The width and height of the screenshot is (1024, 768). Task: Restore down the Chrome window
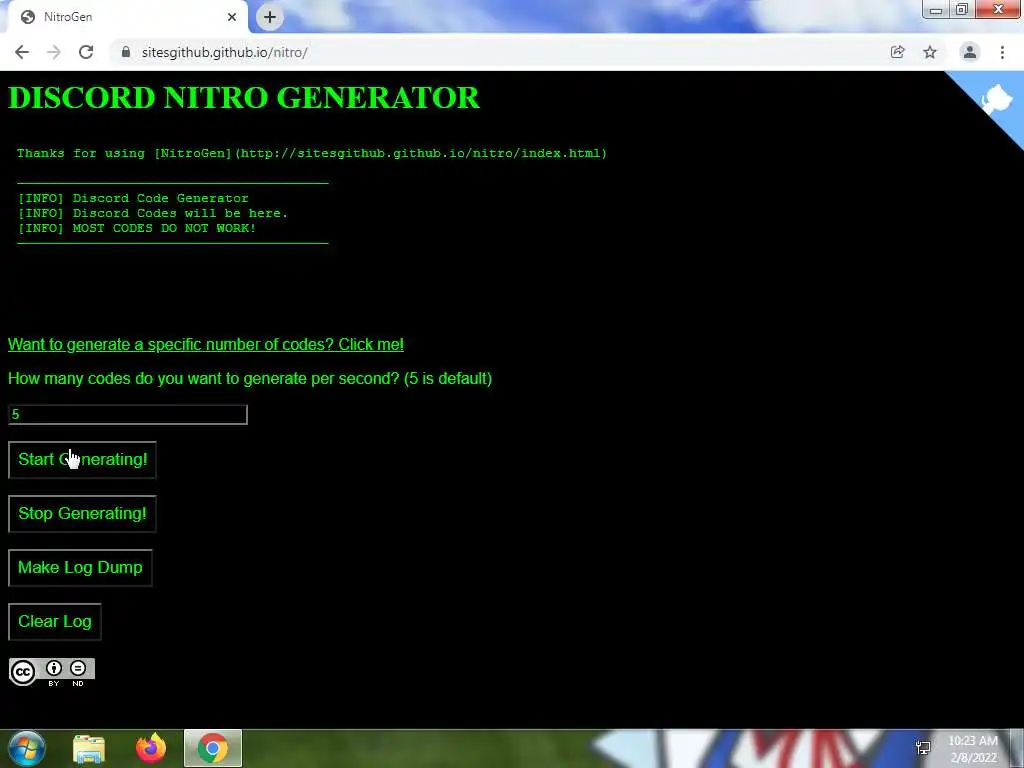(962, 10)
